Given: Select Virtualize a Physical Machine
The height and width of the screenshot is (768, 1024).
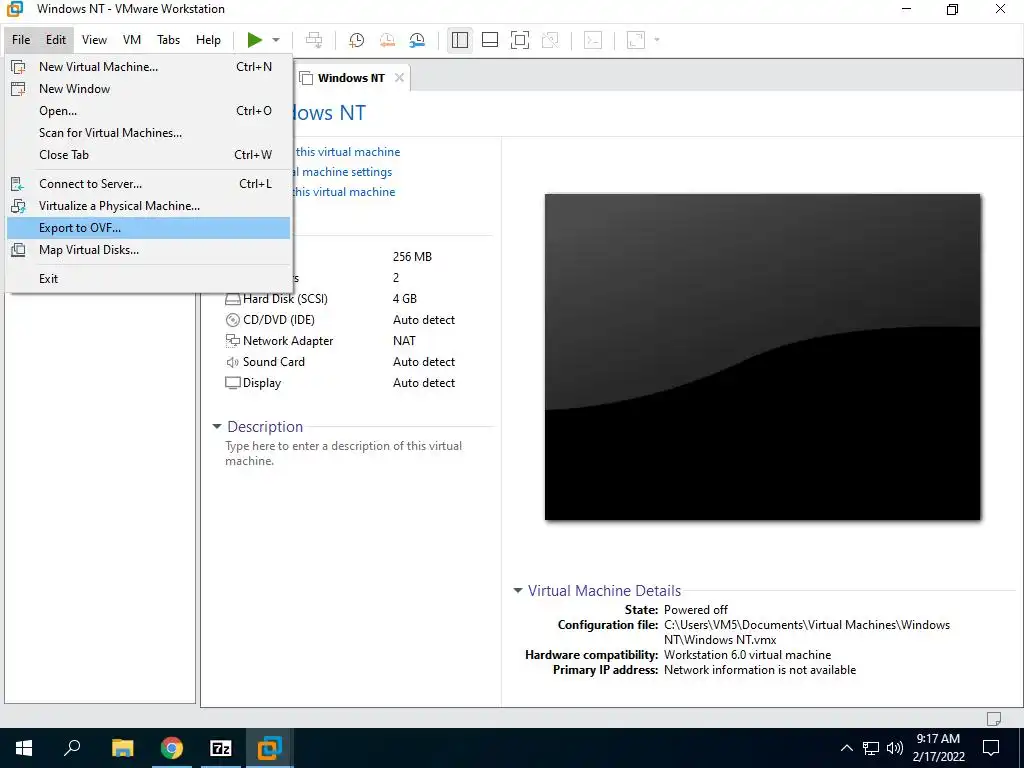Looking at the screenshot, I should 148,206.
